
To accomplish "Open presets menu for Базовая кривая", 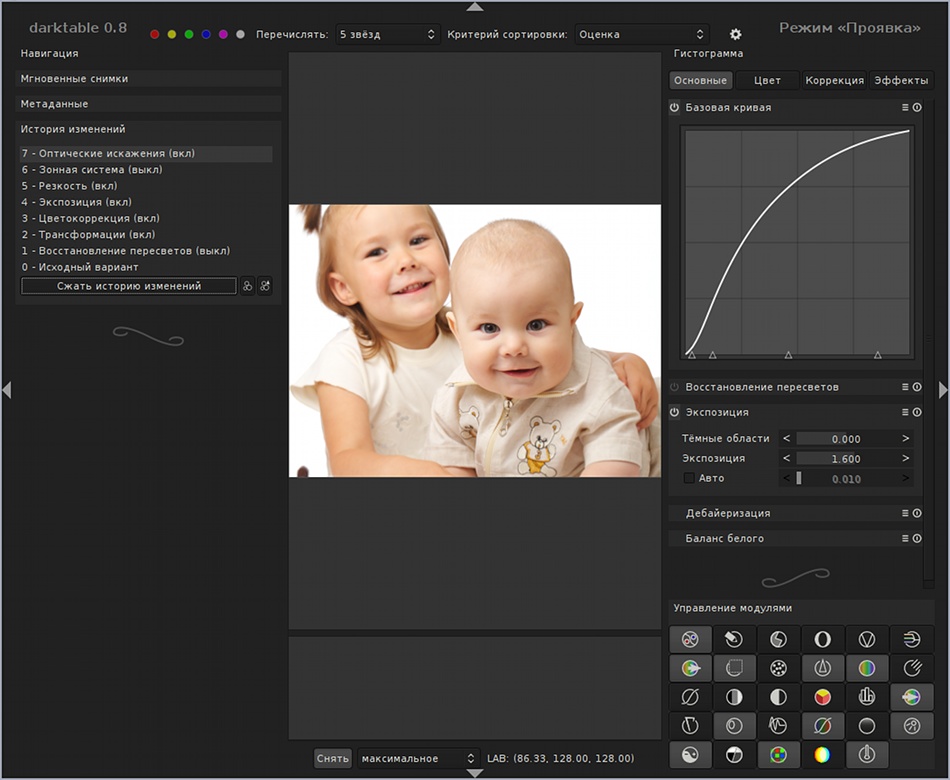I will (x=905, y=107).
